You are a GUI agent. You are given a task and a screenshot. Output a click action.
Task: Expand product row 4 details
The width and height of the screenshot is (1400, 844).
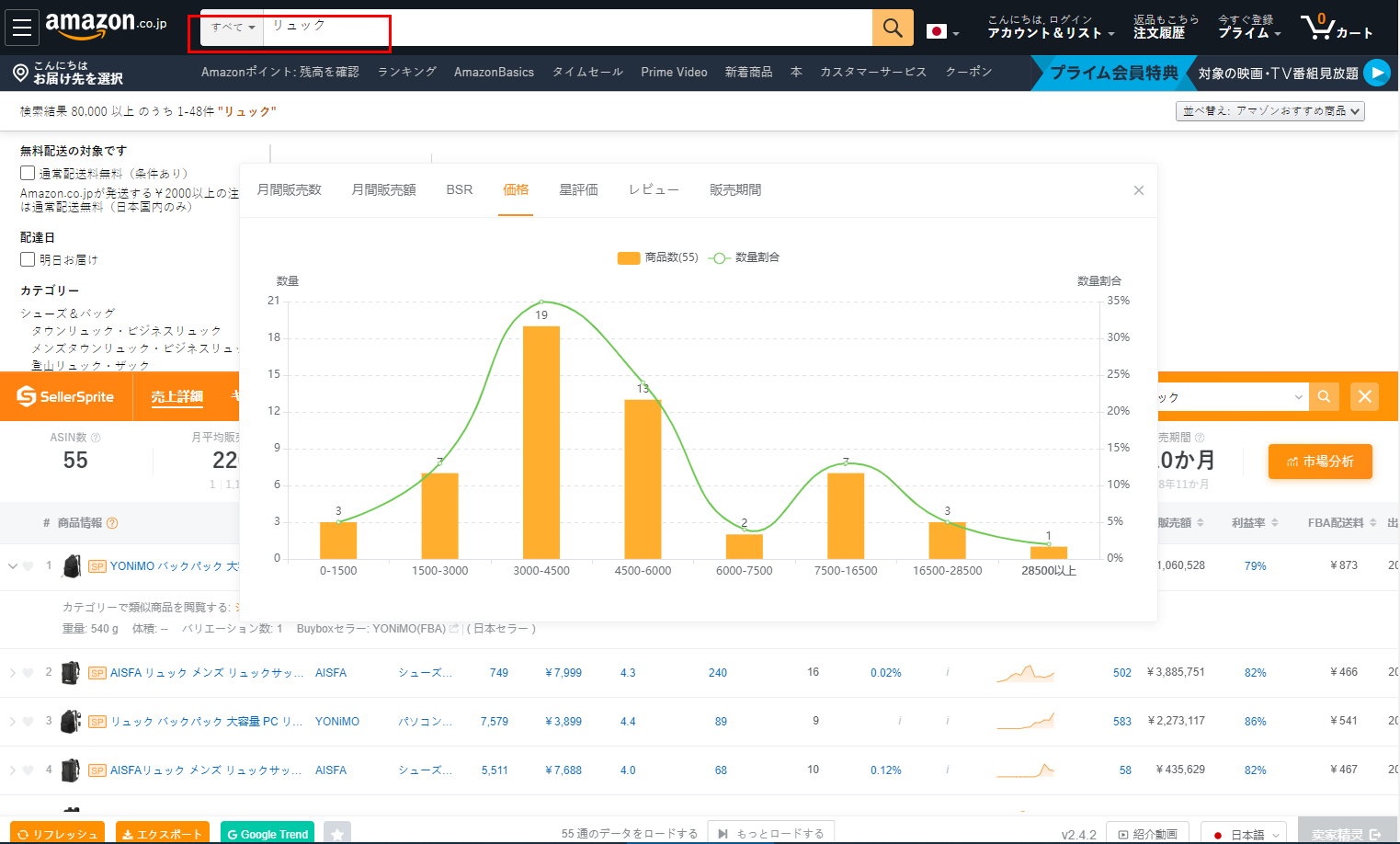[13, 770]
